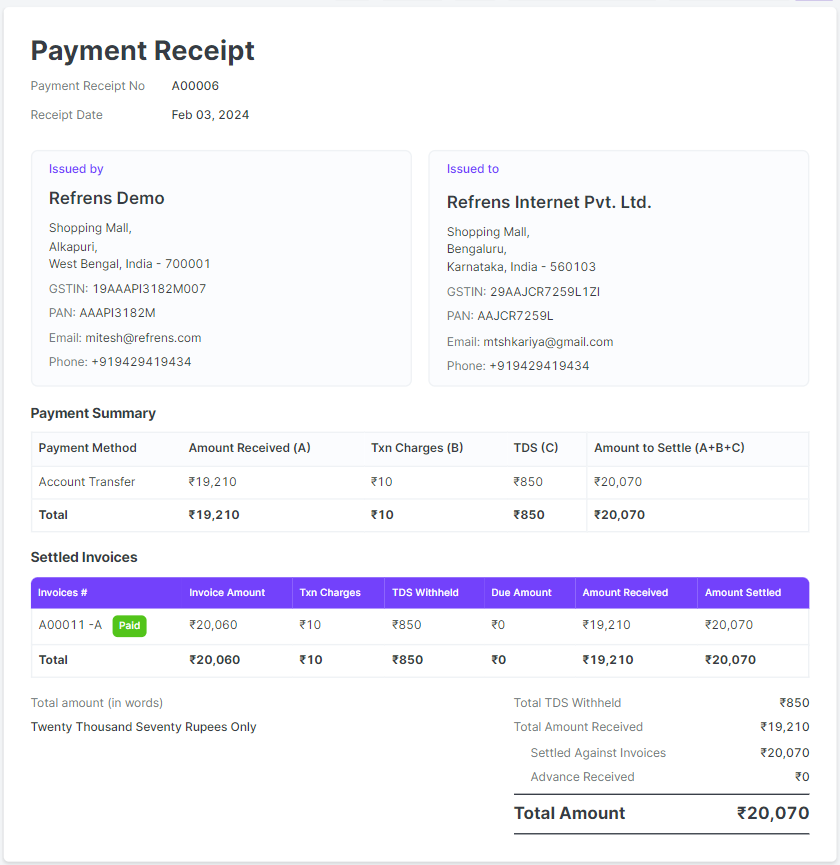840x865 pixels.
Task: Click bold ₹20,060 in Settled Invoices Total row
Action: coord(215,660)
